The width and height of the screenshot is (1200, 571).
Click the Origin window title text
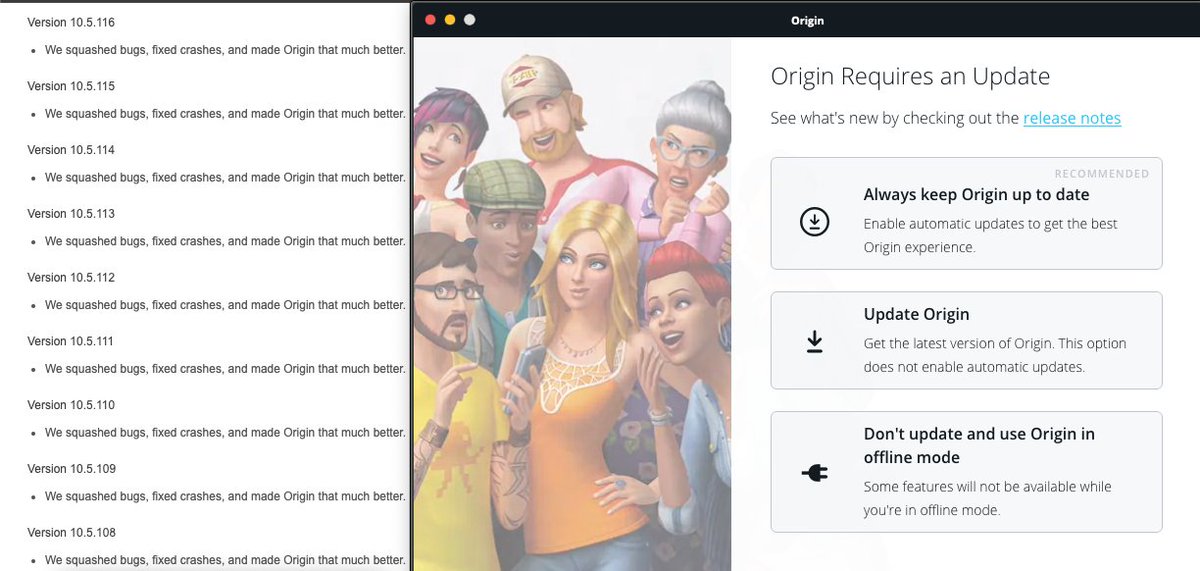click(807, 20)
